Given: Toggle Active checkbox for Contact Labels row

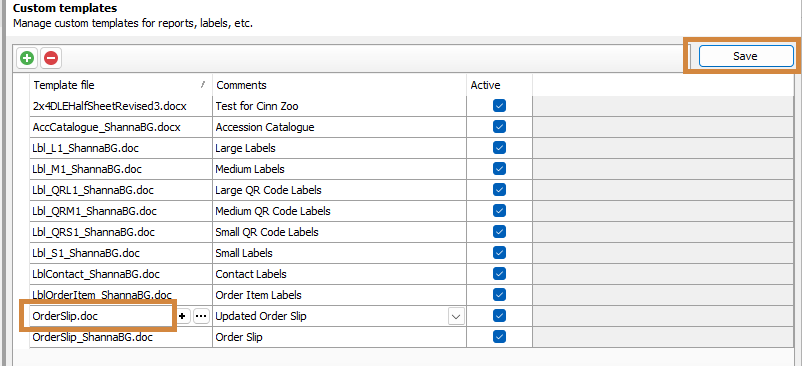Looking at the screenshot, I should pos(499,274).
